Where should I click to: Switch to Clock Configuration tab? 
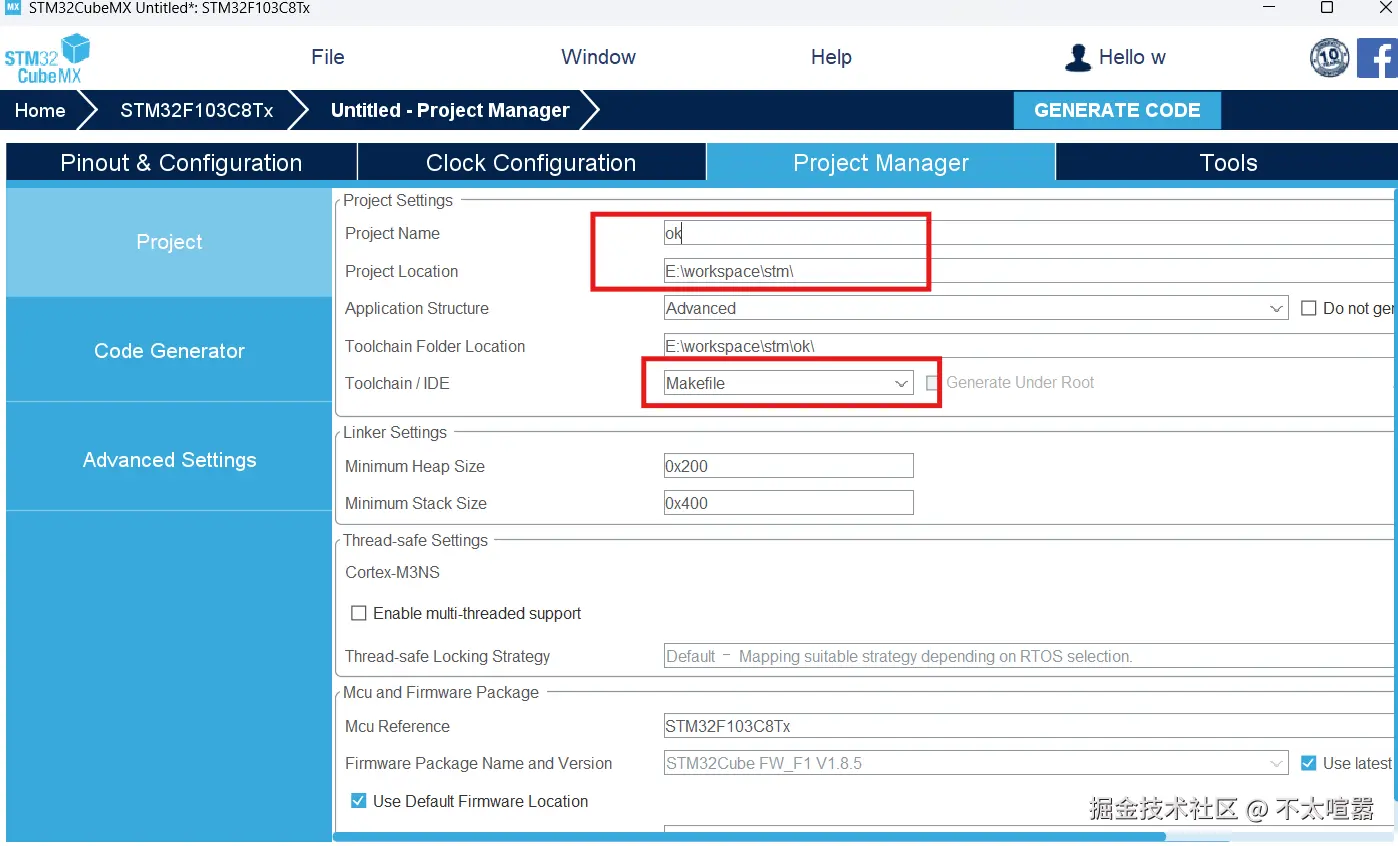click(x=531, y=163)
